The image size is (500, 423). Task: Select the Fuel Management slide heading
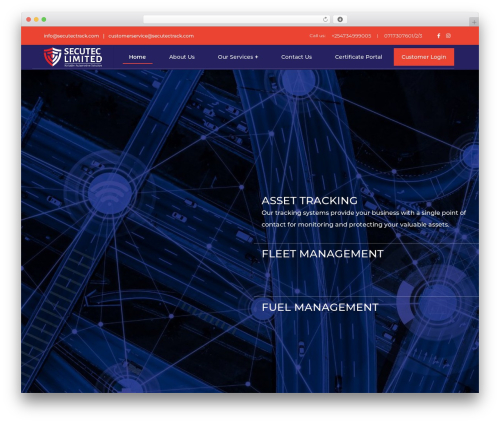pos(320,307)
